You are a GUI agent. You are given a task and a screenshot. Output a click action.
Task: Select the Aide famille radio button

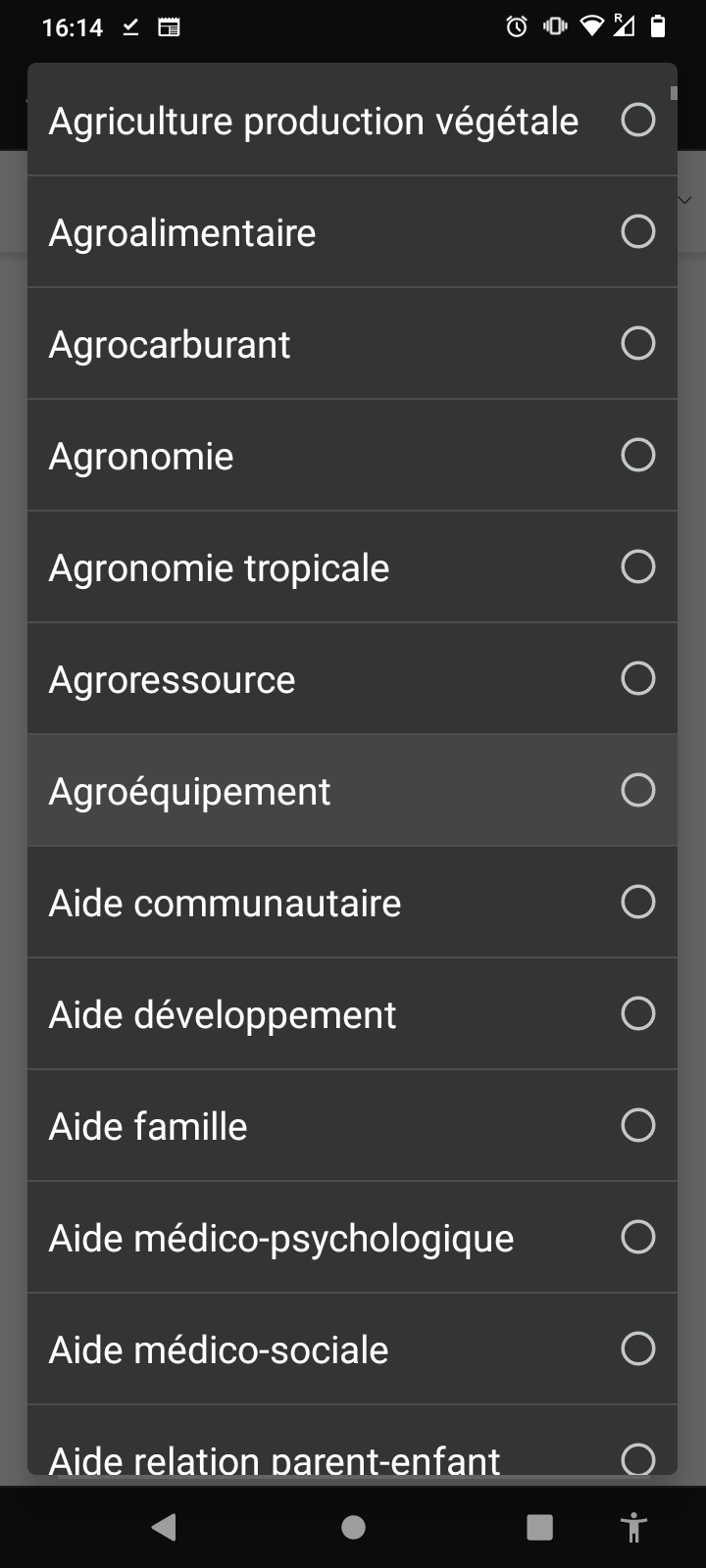(x=638, y=1126)
